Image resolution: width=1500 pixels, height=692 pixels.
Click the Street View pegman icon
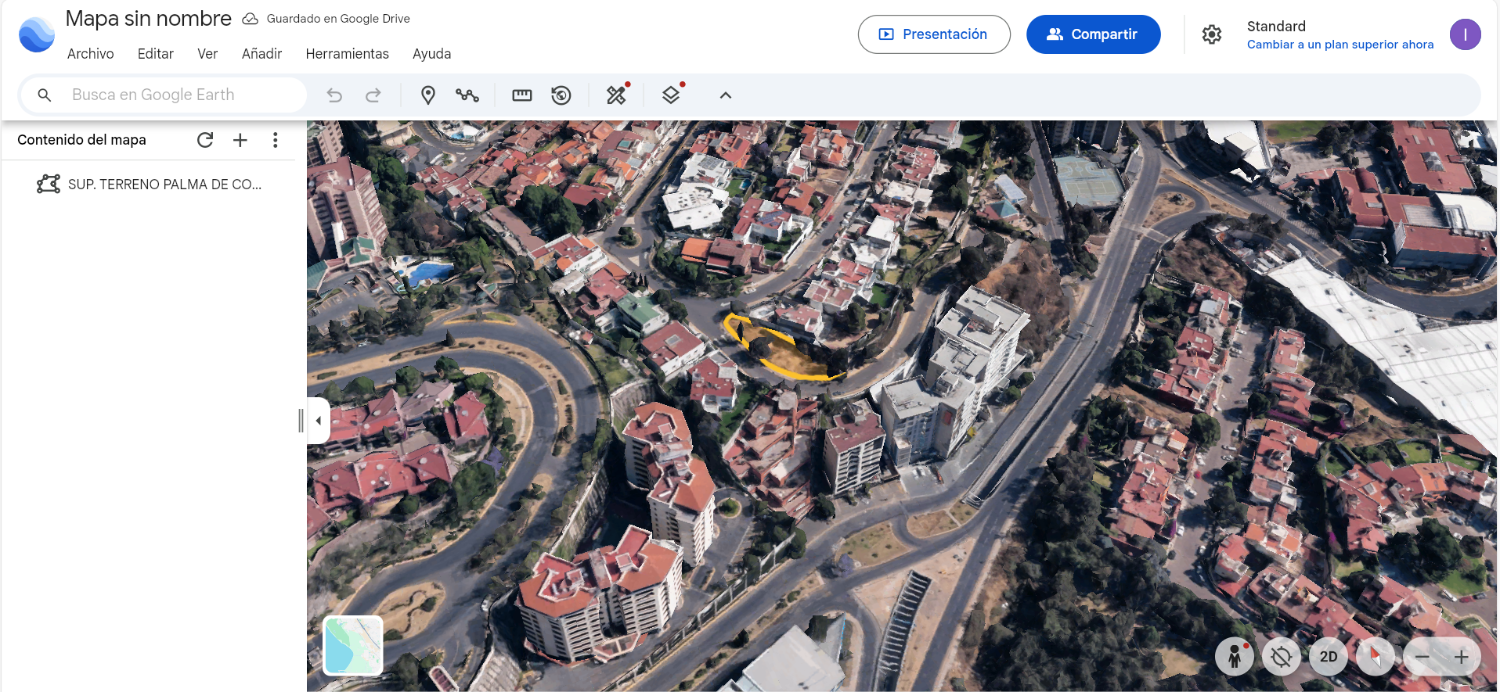point(1235,657)
